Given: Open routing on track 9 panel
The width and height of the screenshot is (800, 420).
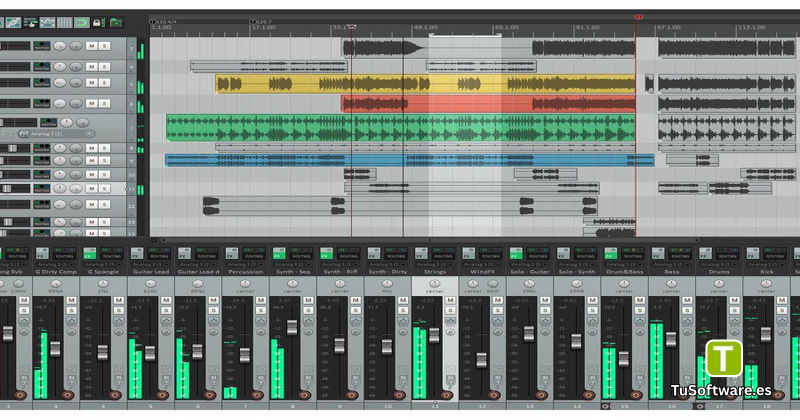Looking at the screenshot, I should (x=42, y=160).
